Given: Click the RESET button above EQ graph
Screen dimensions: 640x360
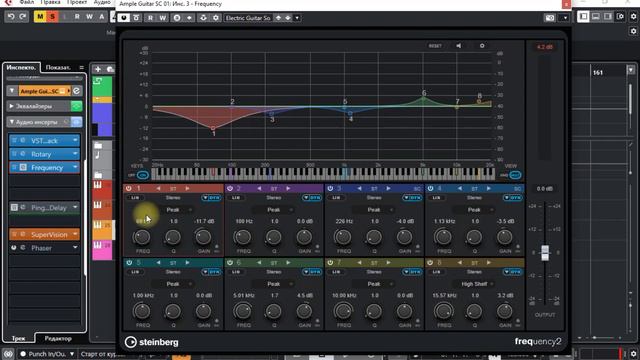Looking at the screenshot, I should [435, 46].
